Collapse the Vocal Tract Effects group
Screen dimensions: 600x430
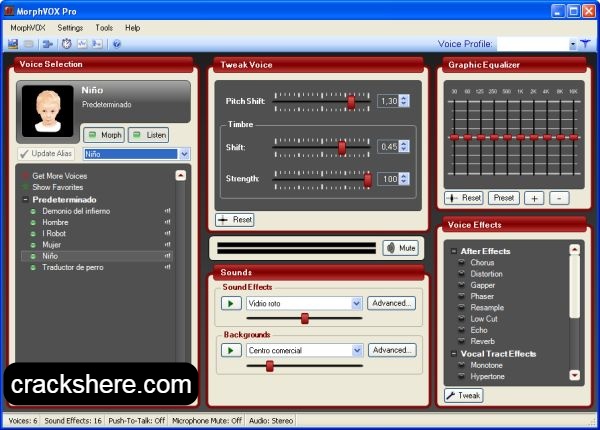coord(453,354)
